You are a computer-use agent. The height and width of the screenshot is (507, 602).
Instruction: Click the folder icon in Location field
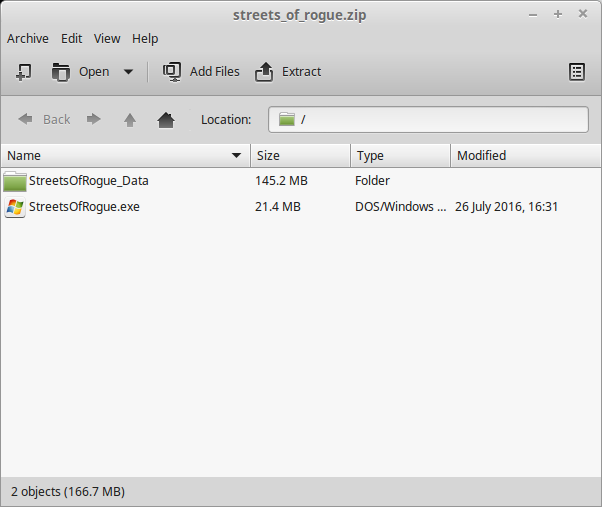click(x=287, y=119)
